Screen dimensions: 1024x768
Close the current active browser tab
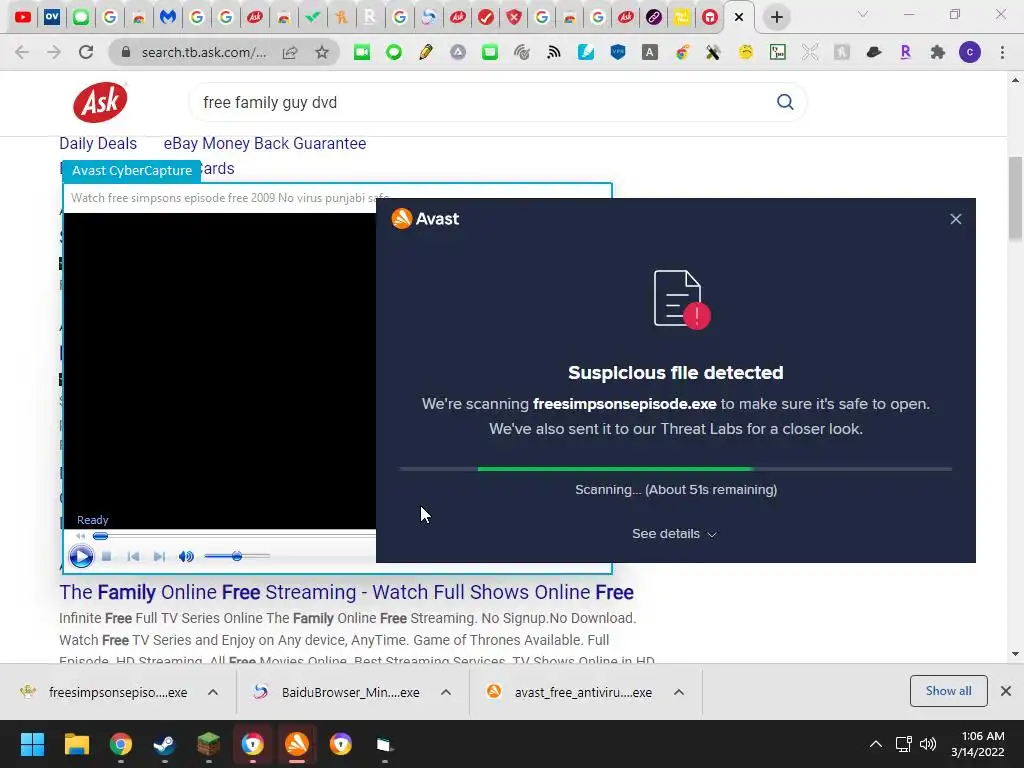pos(739,18)
